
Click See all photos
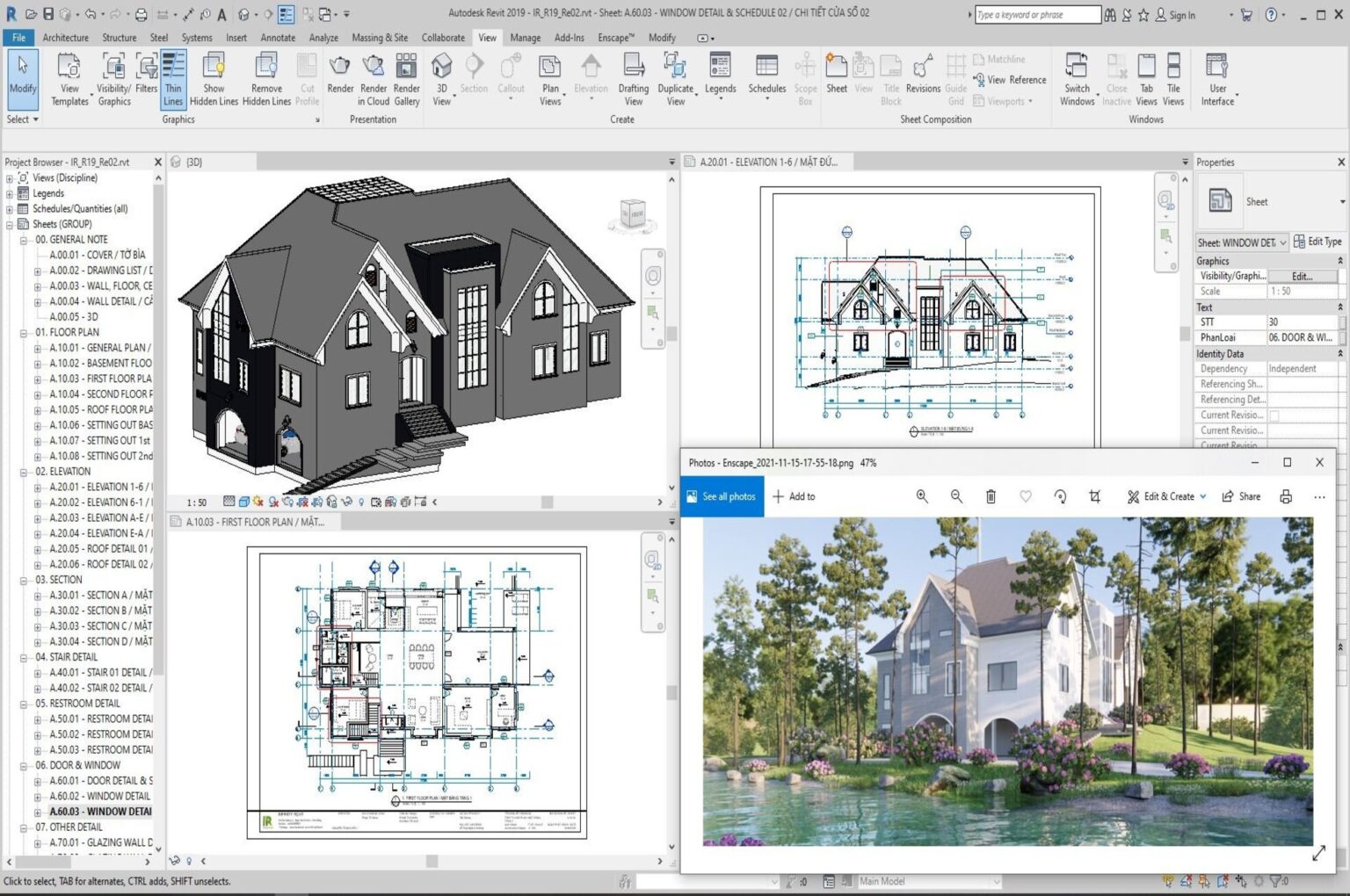tap(722, 496)
